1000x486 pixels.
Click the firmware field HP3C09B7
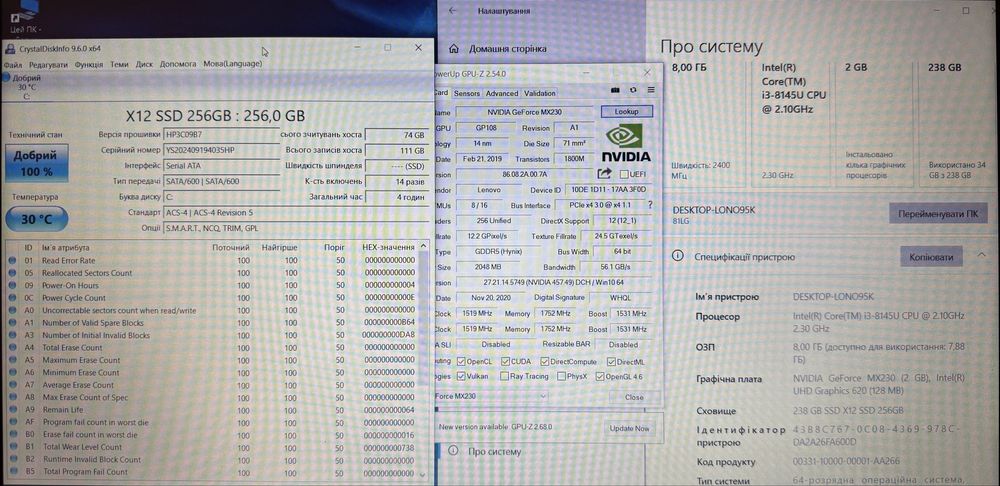(221, 135)
